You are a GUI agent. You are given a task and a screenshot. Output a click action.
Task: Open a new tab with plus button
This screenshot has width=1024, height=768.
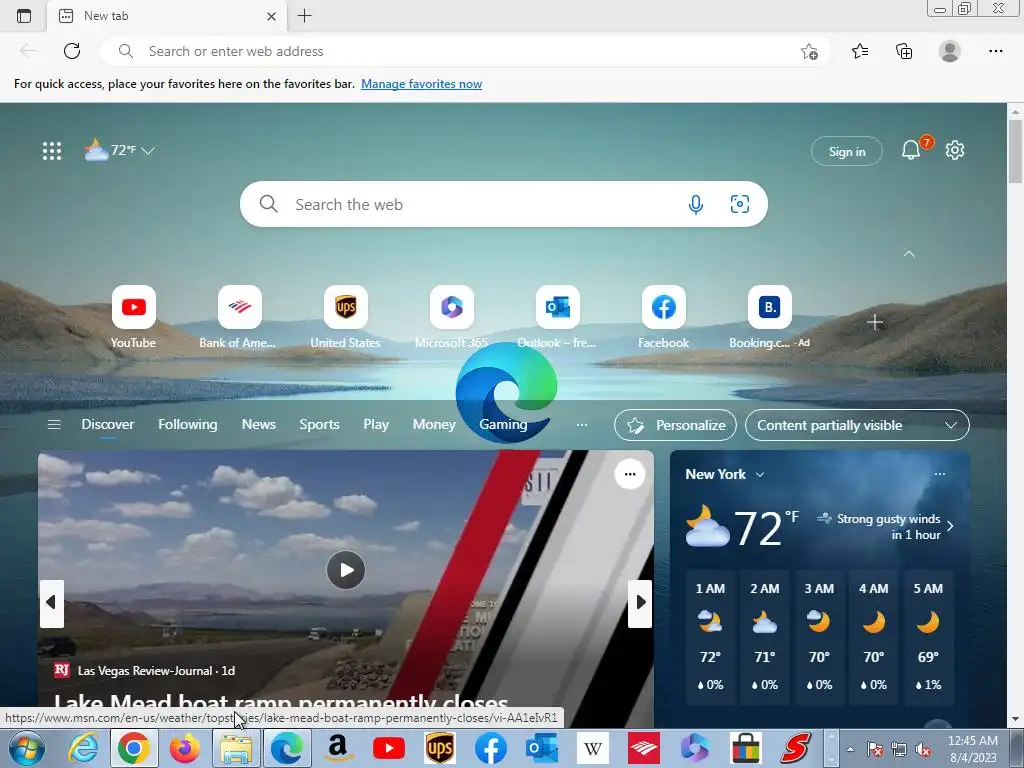click(304, 16)
